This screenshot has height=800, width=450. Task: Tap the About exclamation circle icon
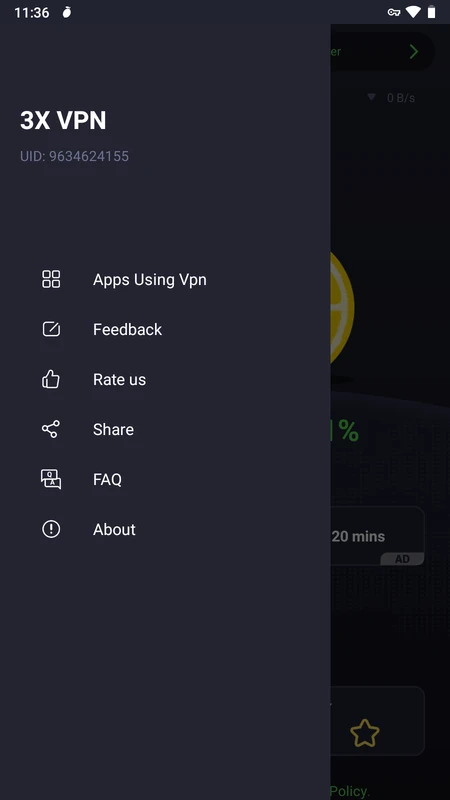coord(51,529)
